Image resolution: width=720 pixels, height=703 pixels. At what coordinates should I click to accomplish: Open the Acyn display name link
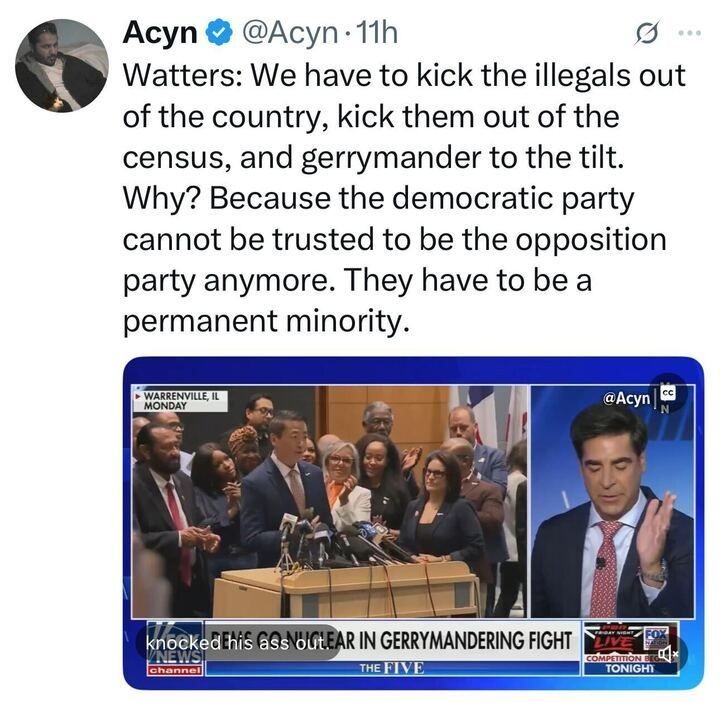(x=159, y=33)
